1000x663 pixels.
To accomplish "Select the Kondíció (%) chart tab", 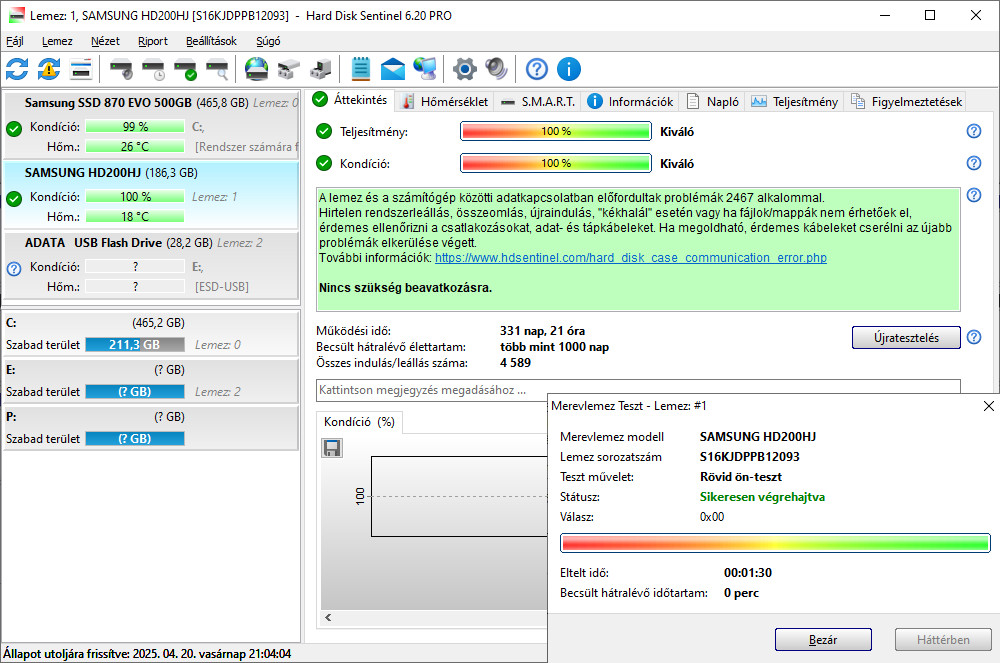I will [x=359, y=422].
